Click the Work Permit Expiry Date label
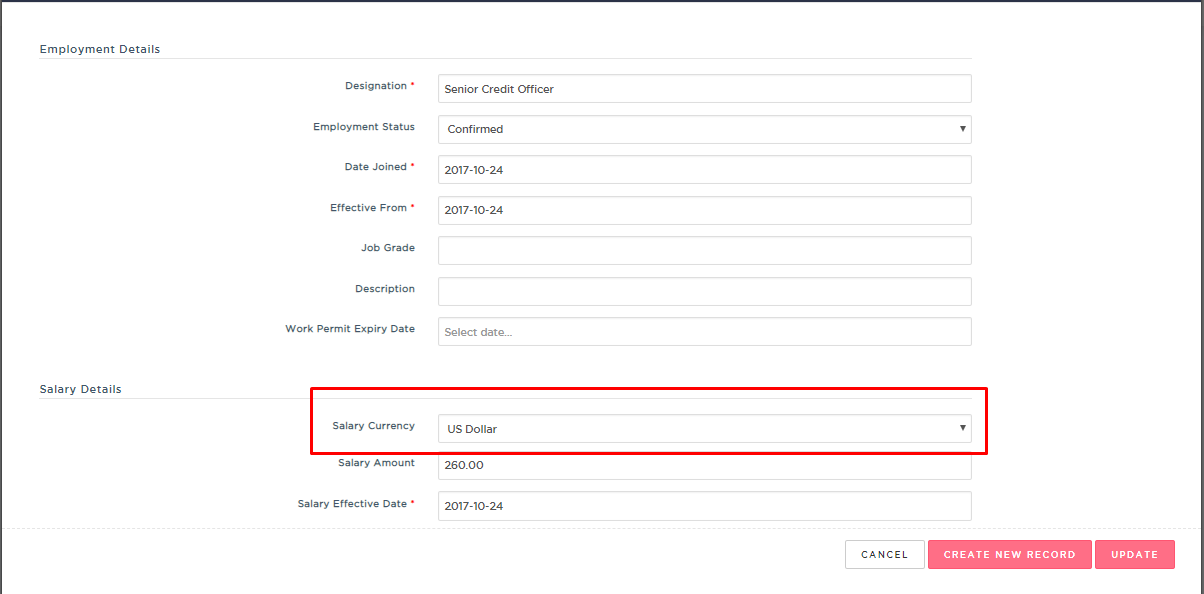Screen dimensions: 1204x594 coord(350,329)
